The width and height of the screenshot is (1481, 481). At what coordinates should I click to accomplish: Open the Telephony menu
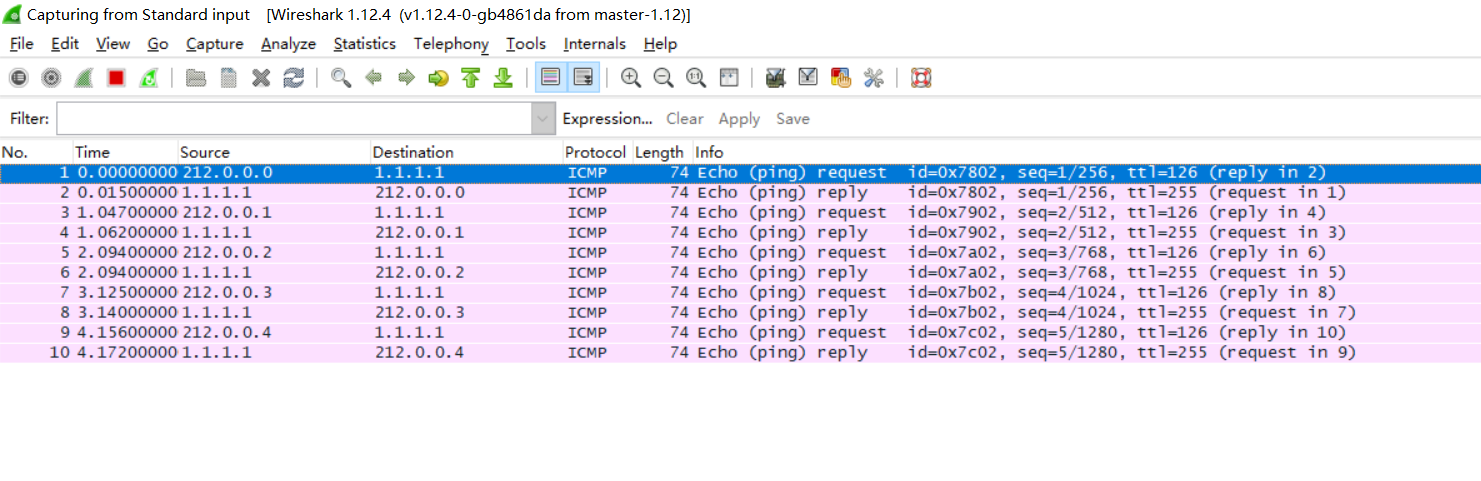pos(451,44)
